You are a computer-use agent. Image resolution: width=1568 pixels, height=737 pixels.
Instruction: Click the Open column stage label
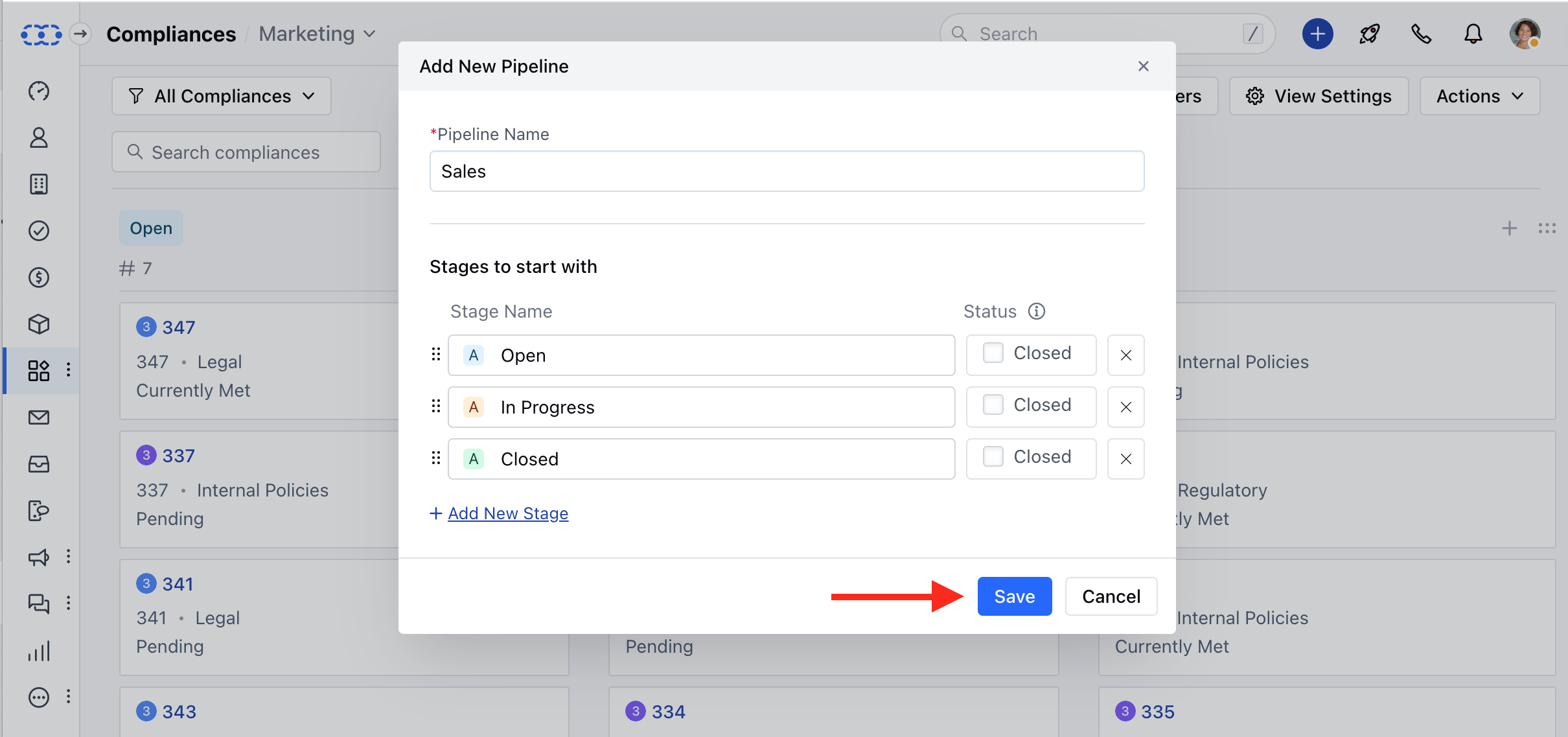coord(151,228)
